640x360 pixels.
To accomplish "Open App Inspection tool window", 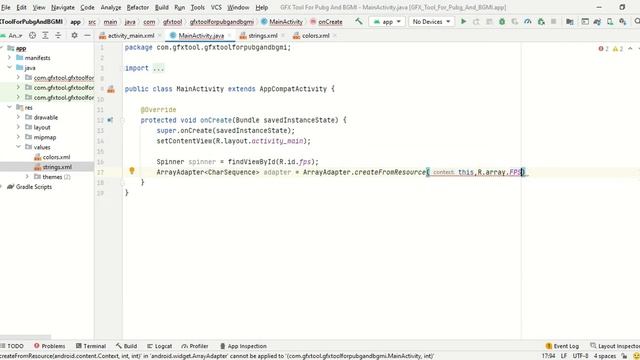I will [x=243, y=346].
